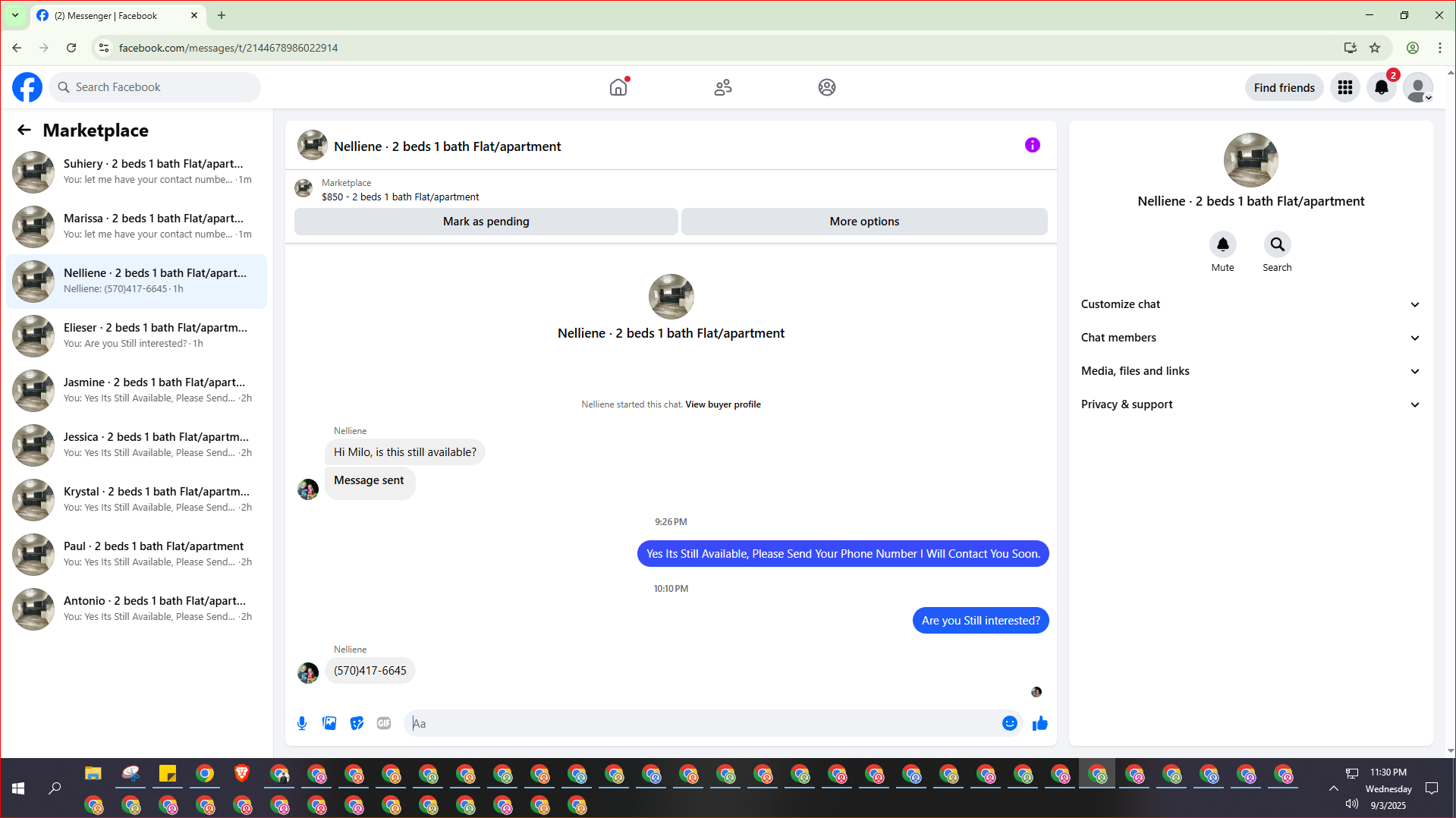The height and width of the screenshot is (818, 1456).
Task: Go to the Home feed icon
Action: [618, 87]
